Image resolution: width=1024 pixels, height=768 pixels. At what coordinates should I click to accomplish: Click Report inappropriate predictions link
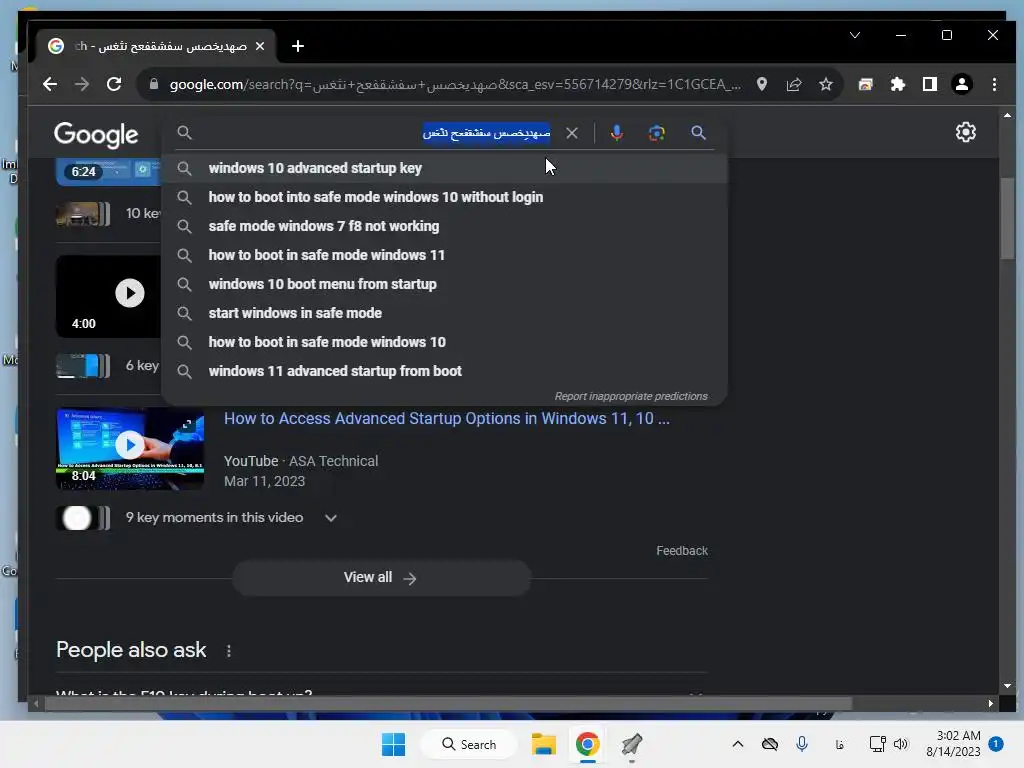631,396
